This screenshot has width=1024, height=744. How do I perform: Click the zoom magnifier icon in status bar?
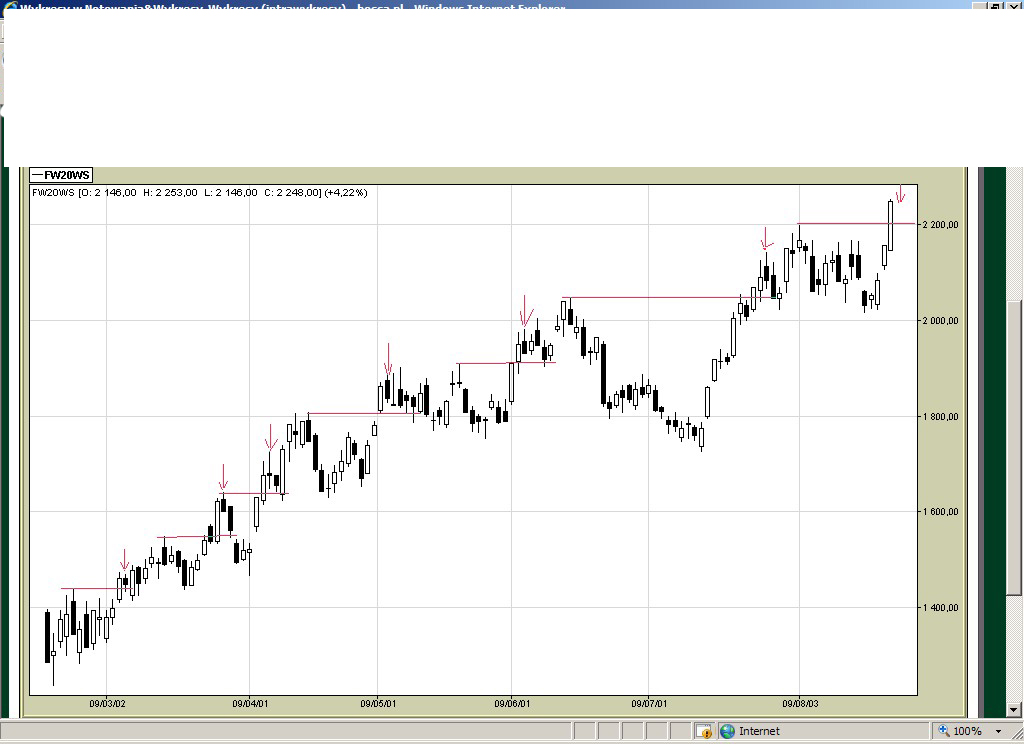click(944, 730)
